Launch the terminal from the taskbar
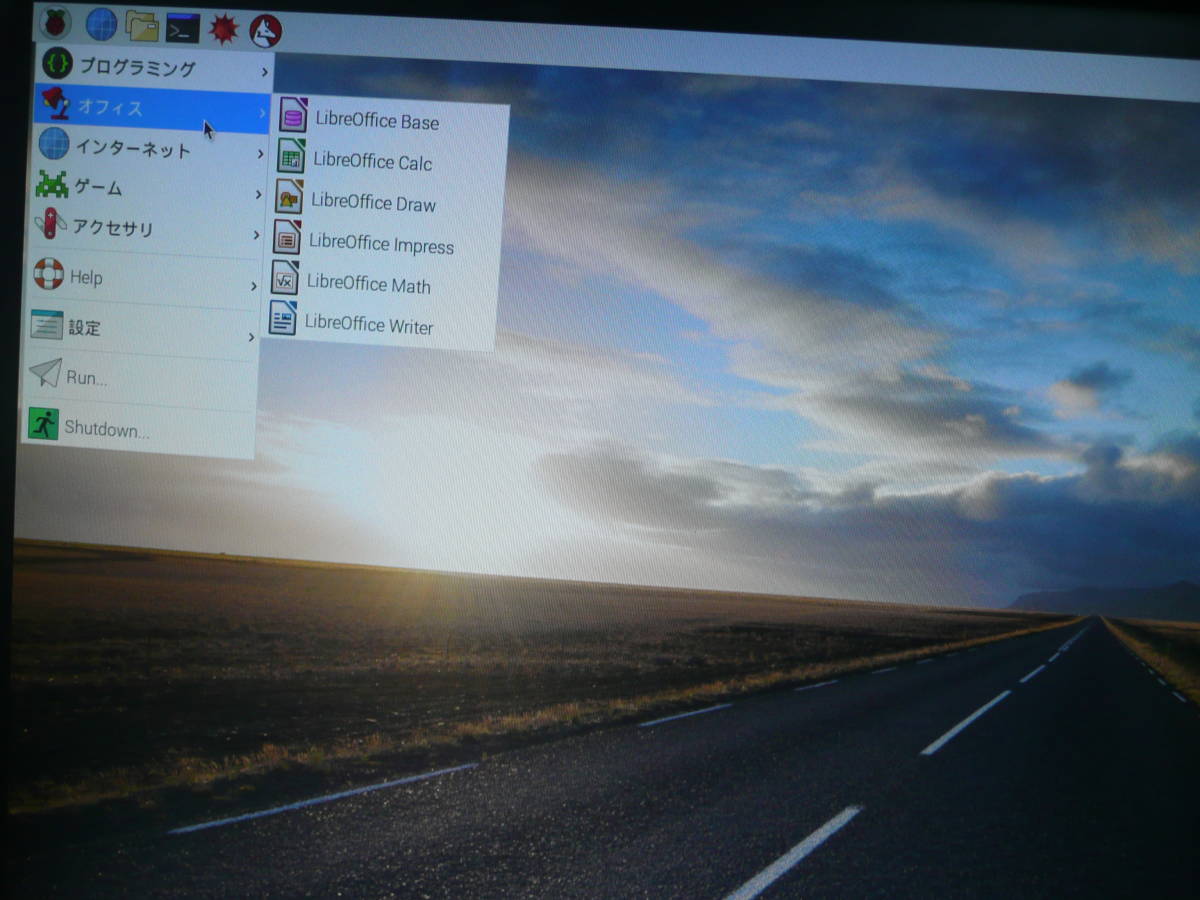Screen dimensions: 1200x900 pyautogui.click(x=182, y=28)
